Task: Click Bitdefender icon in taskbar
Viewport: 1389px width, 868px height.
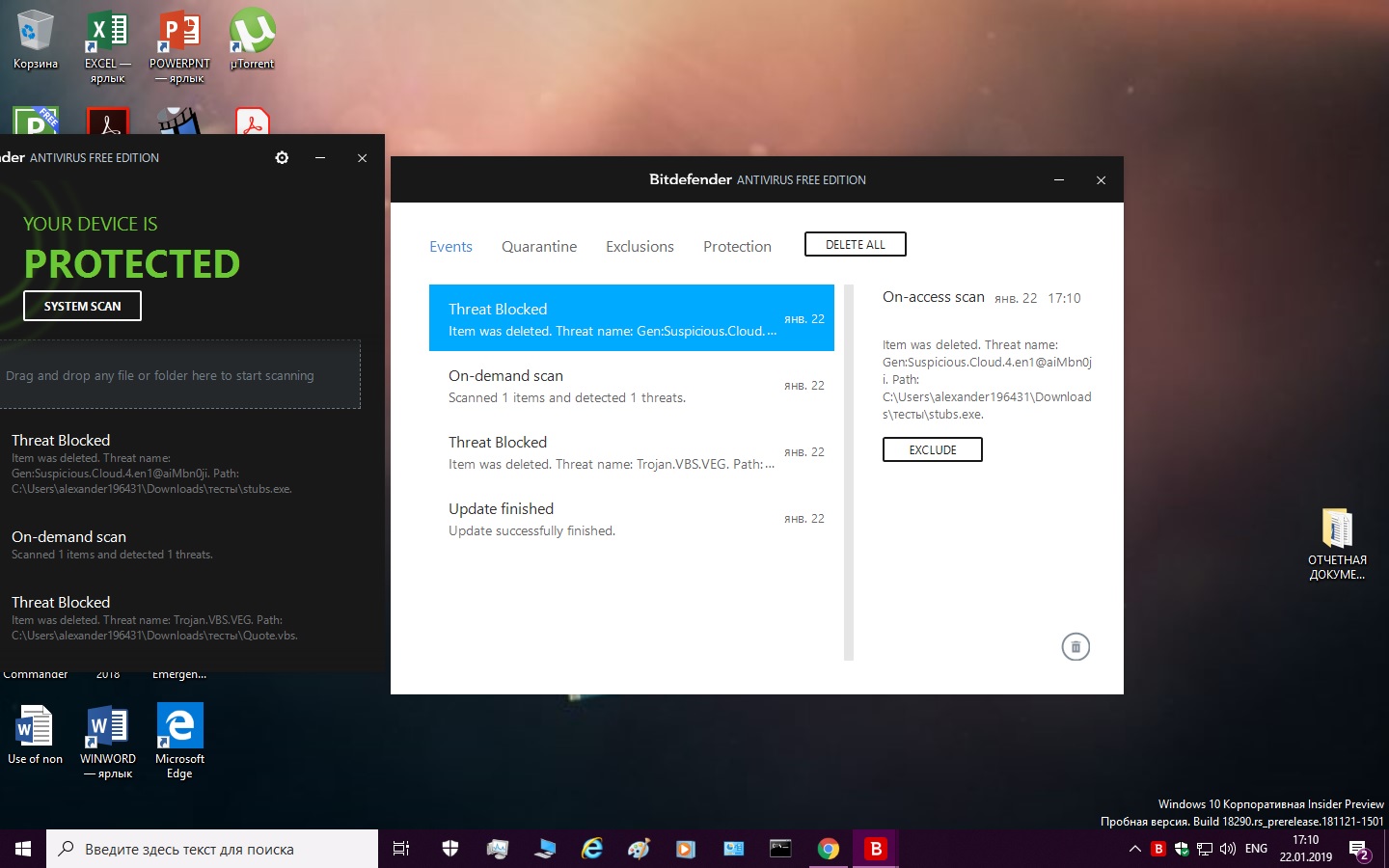Action: coord(876,849)
